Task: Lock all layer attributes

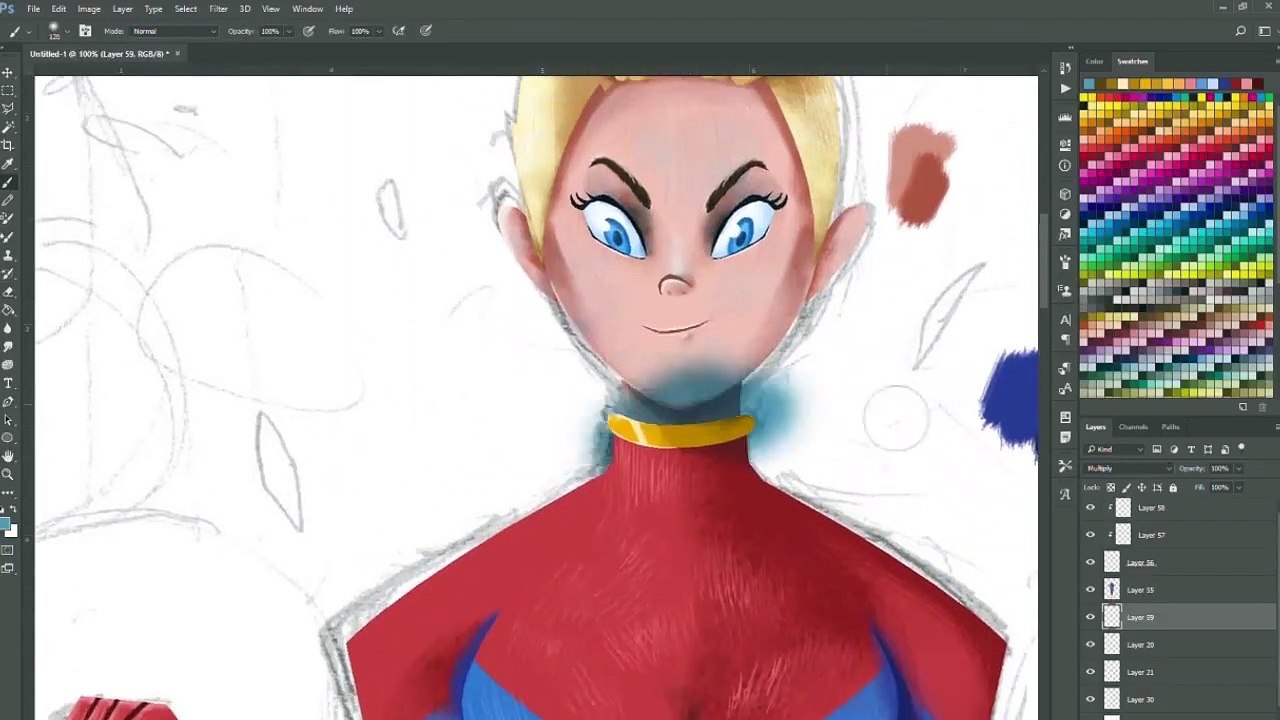Action: pyautogui.click(x=1173, y=488)
